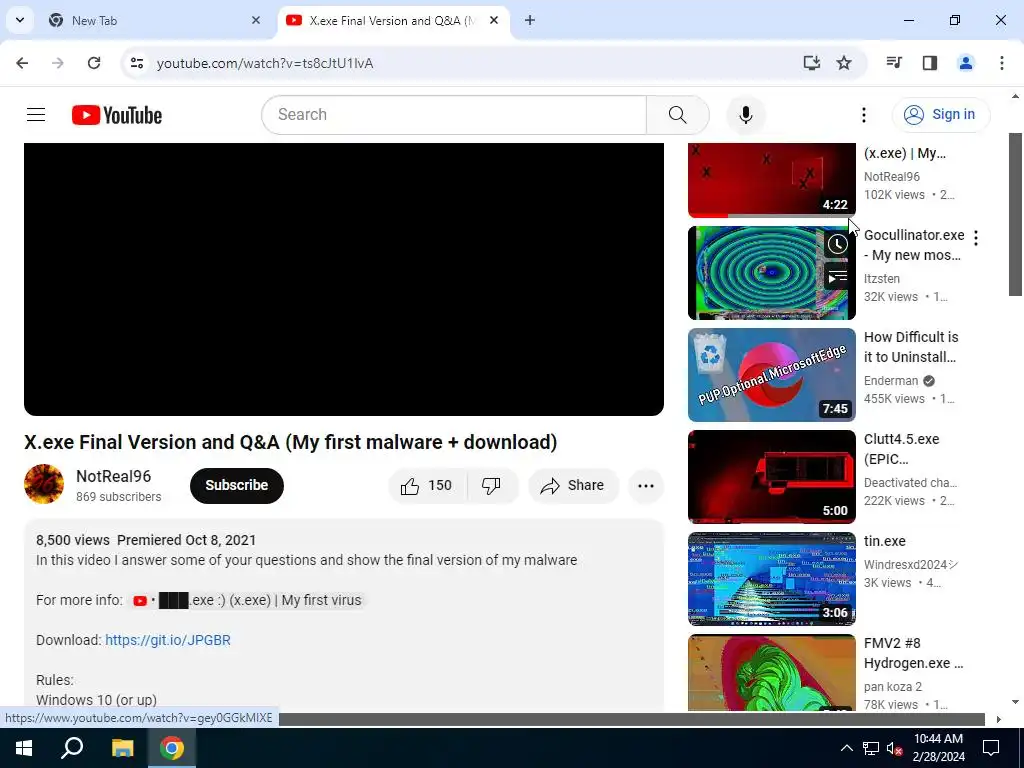Open Chrome profile icon

[965, 63]
